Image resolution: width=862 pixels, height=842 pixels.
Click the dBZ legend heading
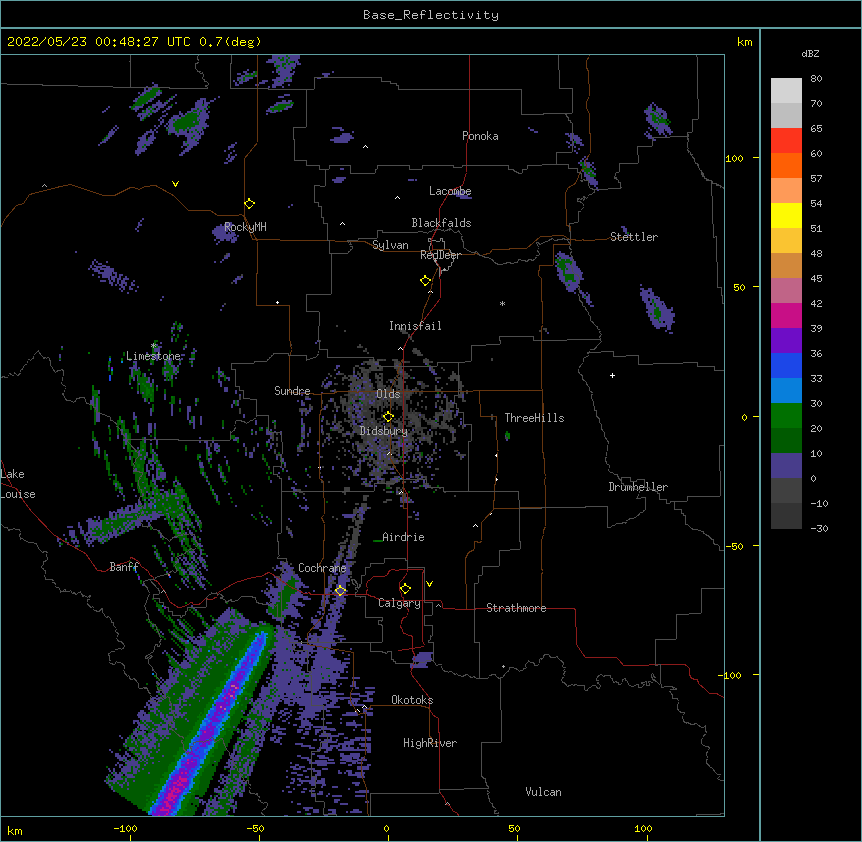click(810, 54)
